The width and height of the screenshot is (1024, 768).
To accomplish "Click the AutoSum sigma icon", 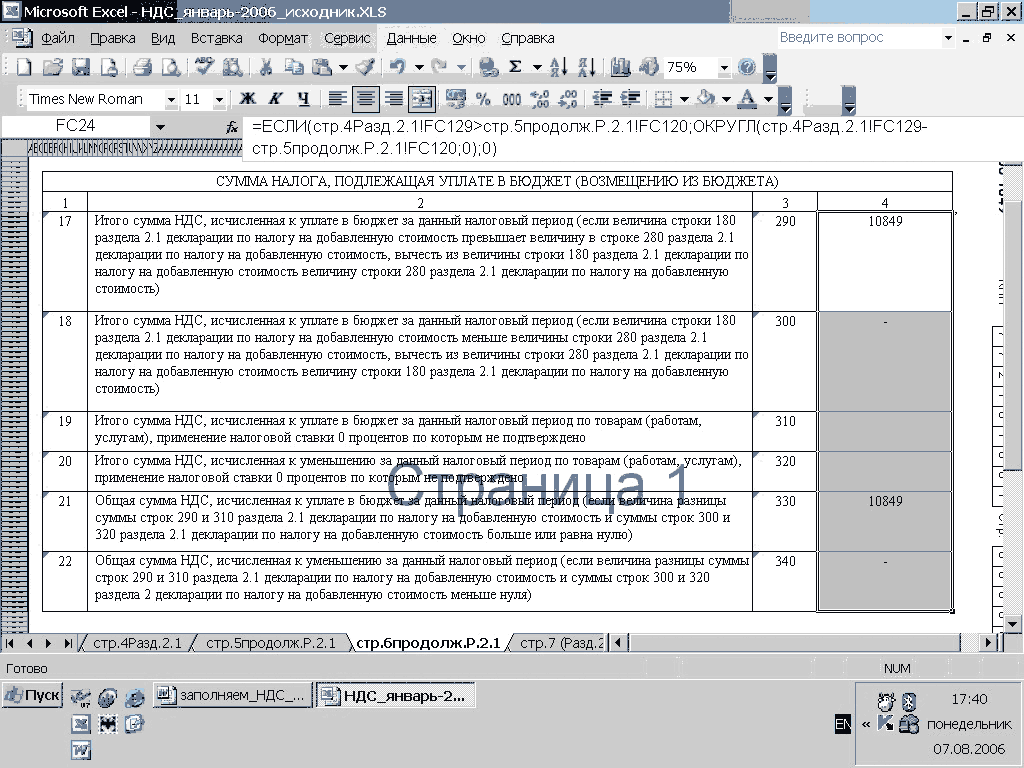I will [516, 68].
